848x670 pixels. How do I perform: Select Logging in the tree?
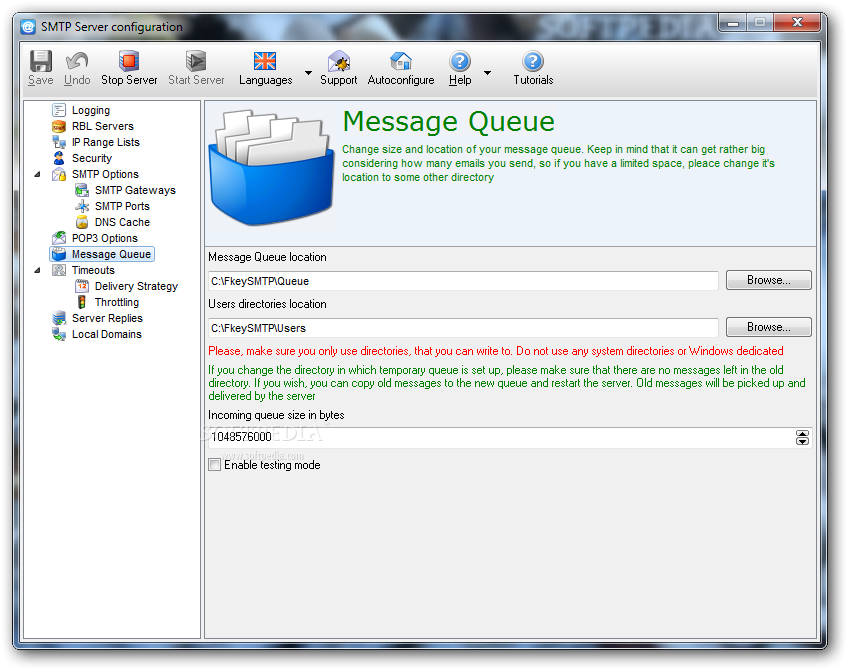pyautogui.click(x=91, y=110)
